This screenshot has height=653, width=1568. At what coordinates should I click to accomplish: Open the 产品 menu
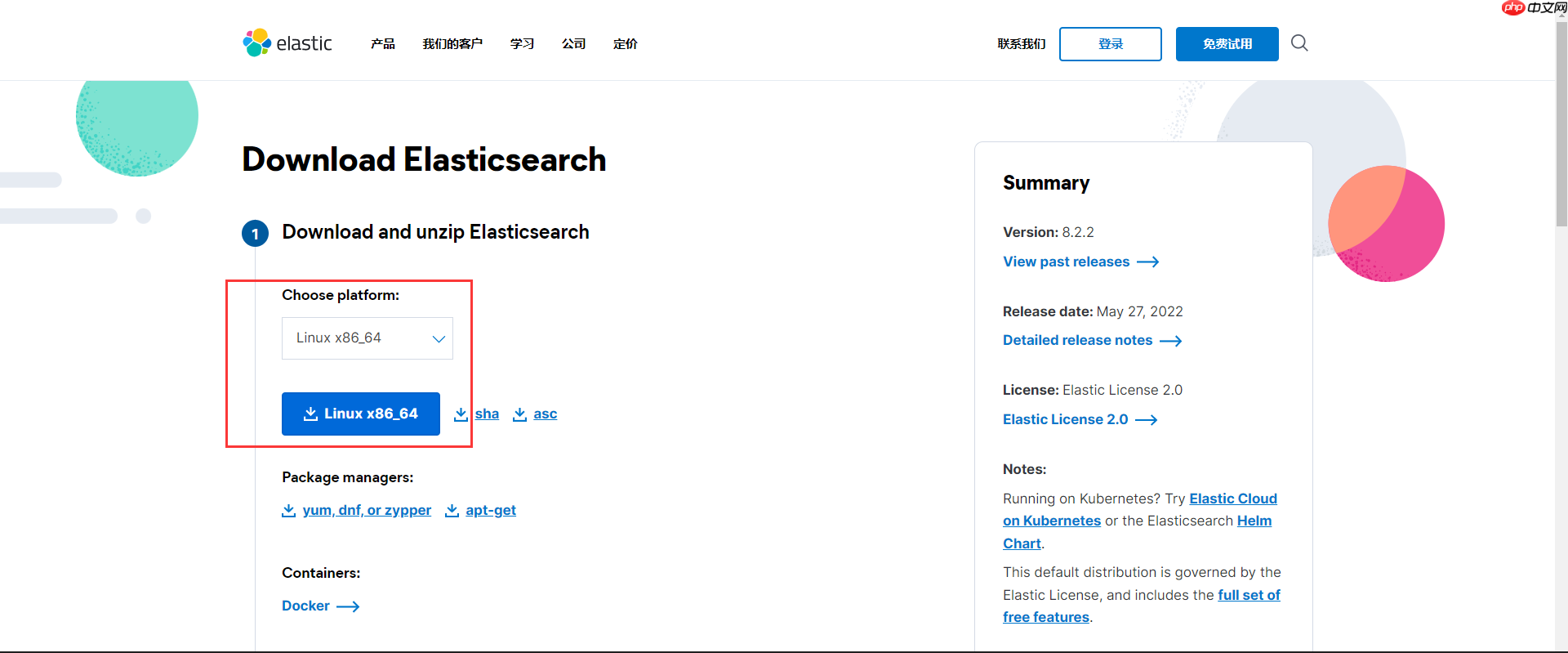tap(383, 44)
